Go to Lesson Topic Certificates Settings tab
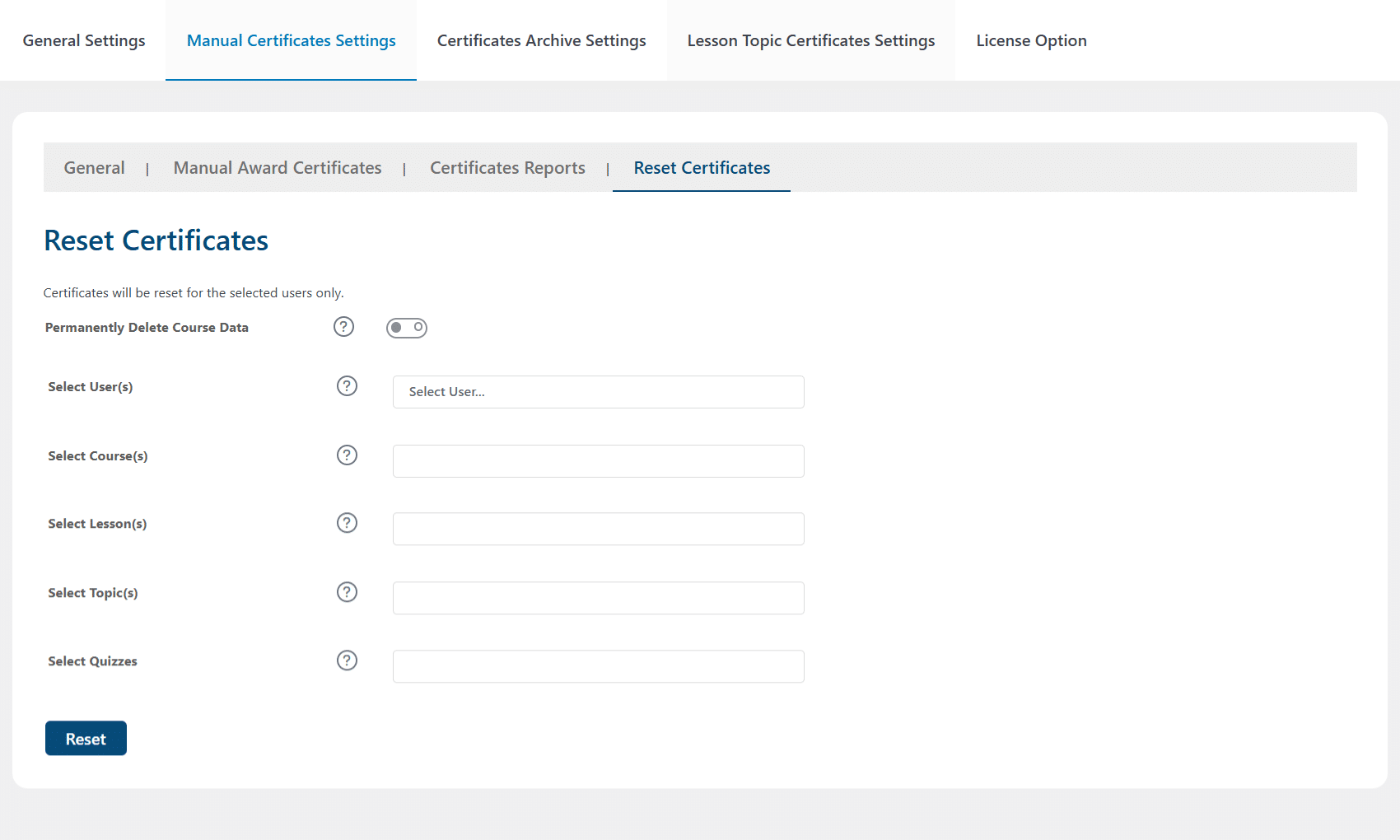This screenshot has width=1400, height=840. point(811,40)
